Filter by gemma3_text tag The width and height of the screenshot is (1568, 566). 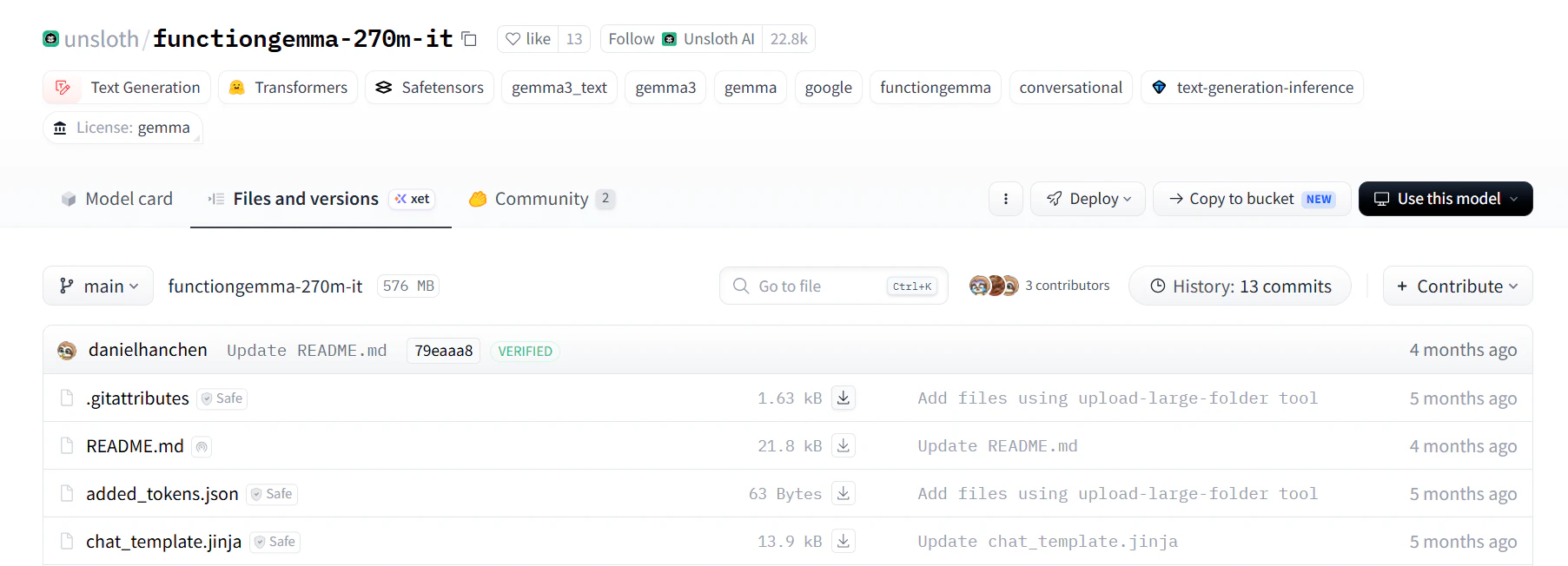tap(559, 88)
